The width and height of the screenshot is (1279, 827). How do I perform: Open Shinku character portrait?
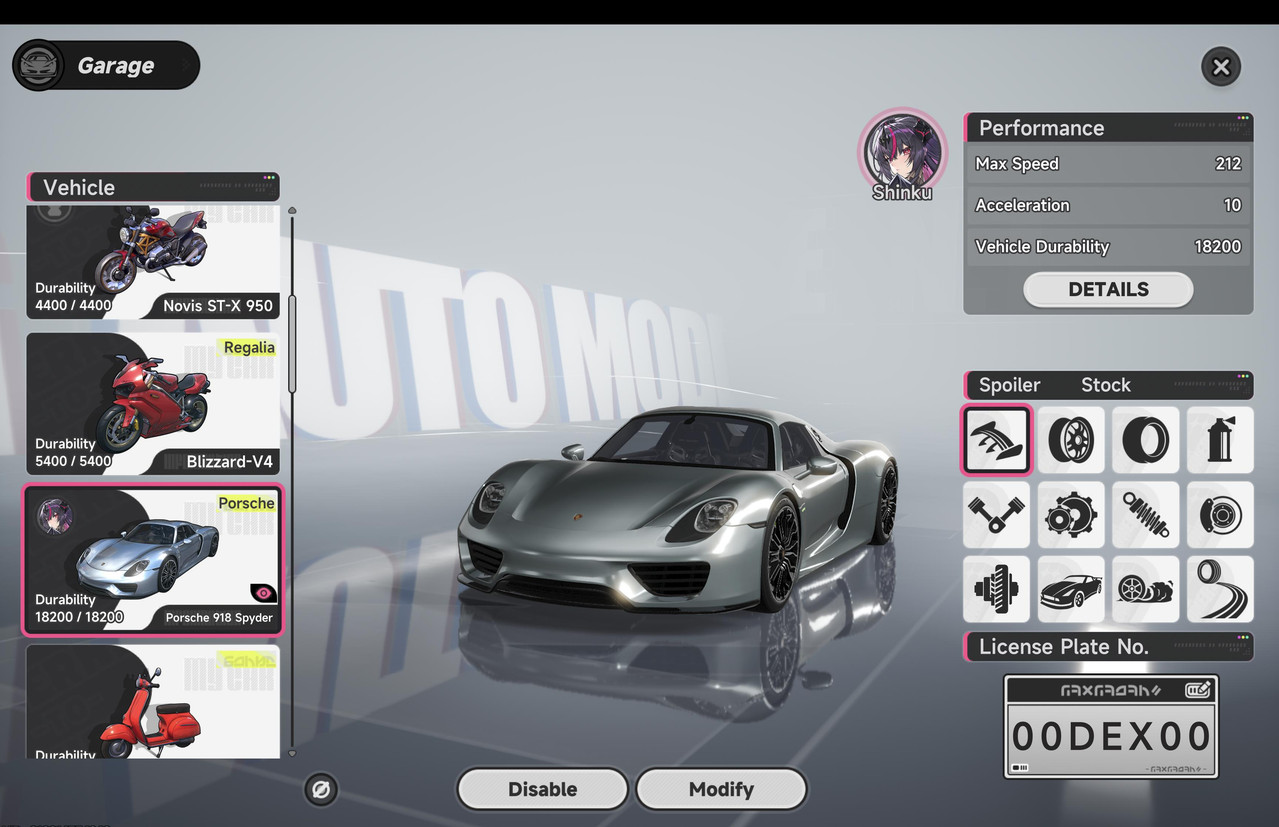click(x=902, y=152)
